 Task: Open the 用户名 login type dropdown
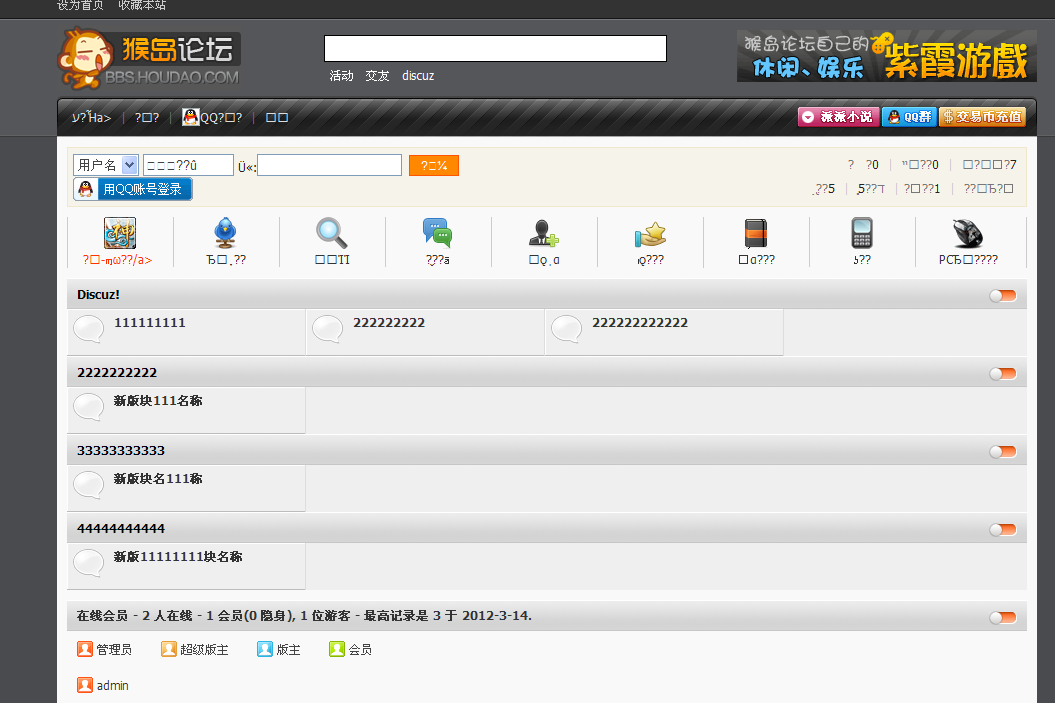coord(106,165)
